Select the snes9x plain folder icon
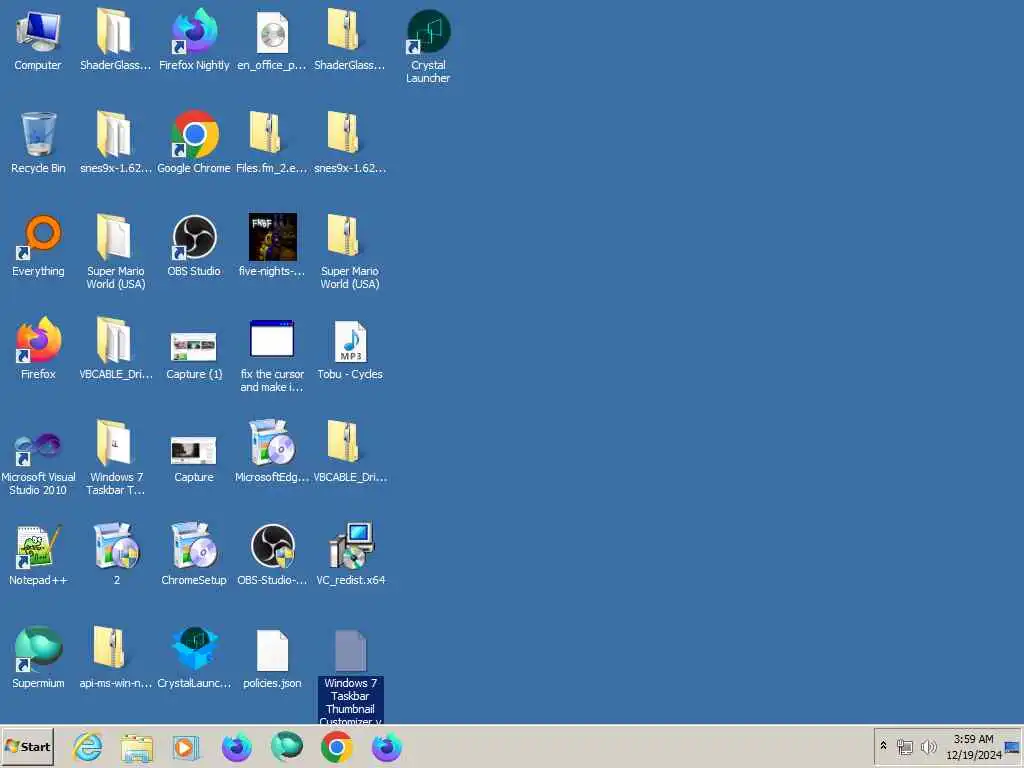Screen dimensions: 1024x768 pos(116,142)
